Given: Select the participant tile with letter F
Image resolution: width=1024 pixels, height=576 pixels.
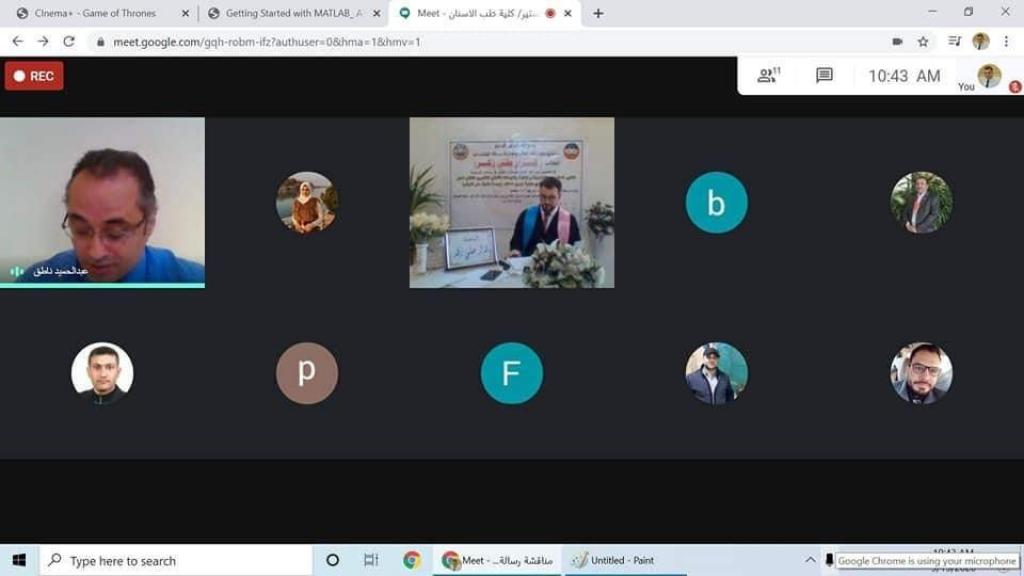Looking at the screenshot, I should coord(512,373).
